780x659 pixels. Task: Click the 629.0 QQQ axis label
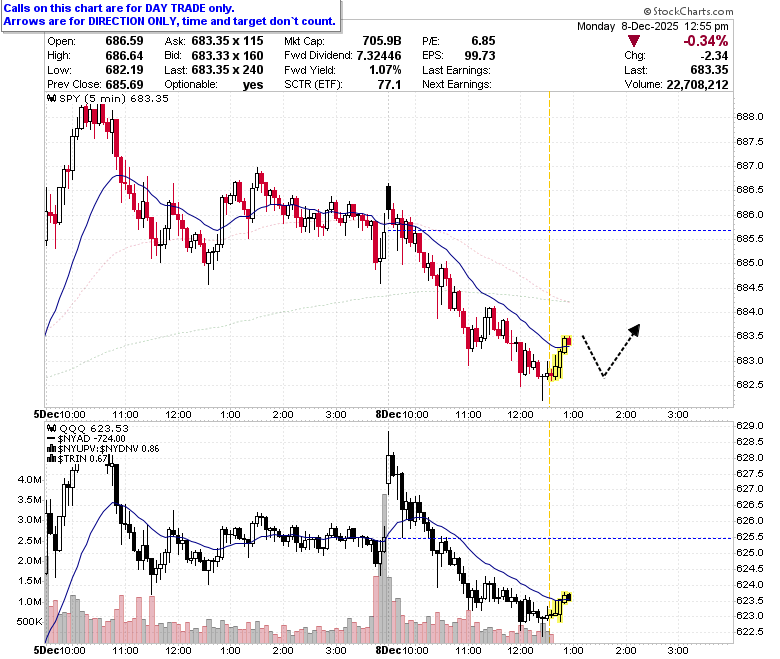[x=750, y=426]
